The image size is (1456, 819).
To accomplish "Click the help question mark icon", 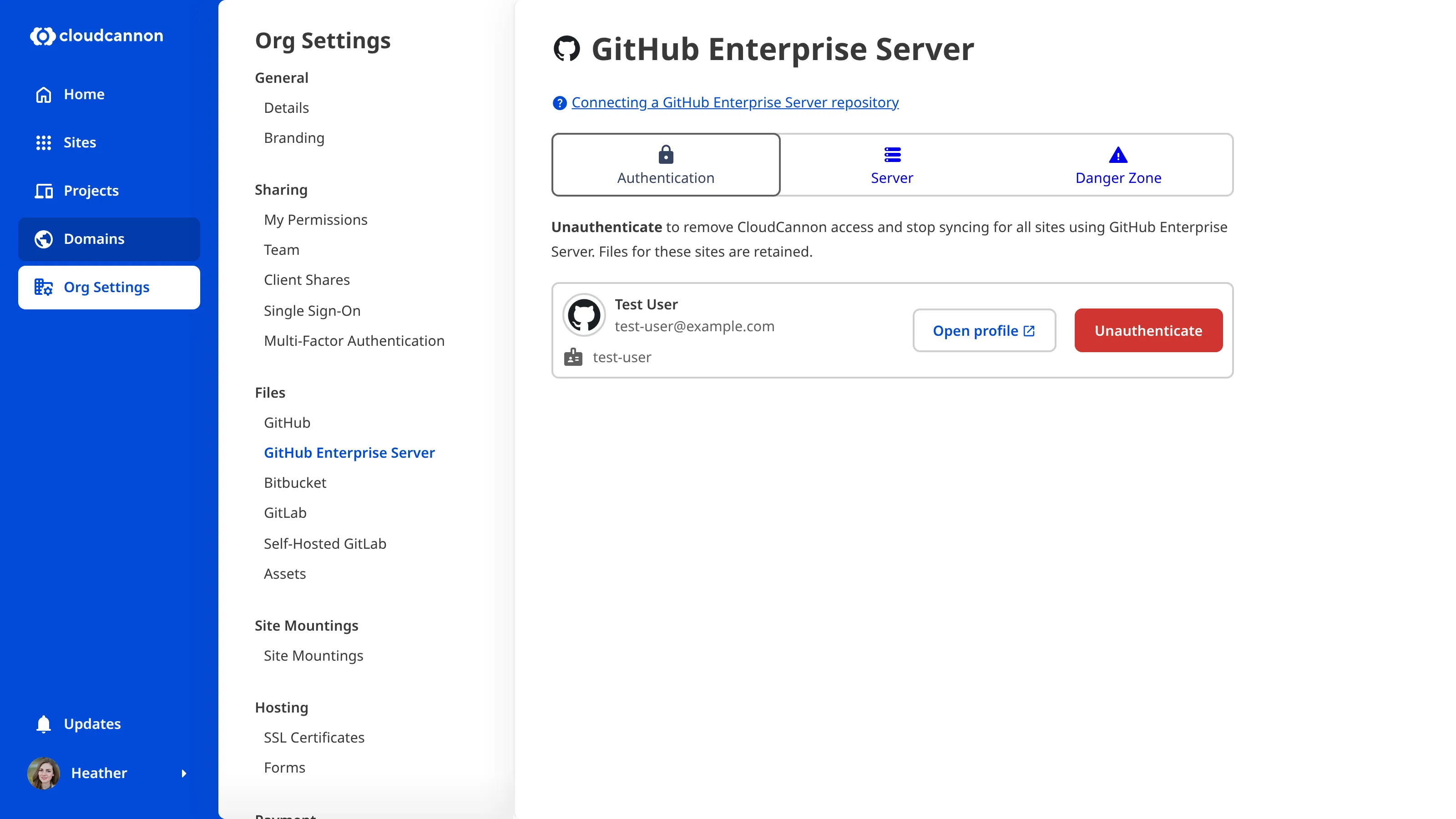I will [559, 103].
